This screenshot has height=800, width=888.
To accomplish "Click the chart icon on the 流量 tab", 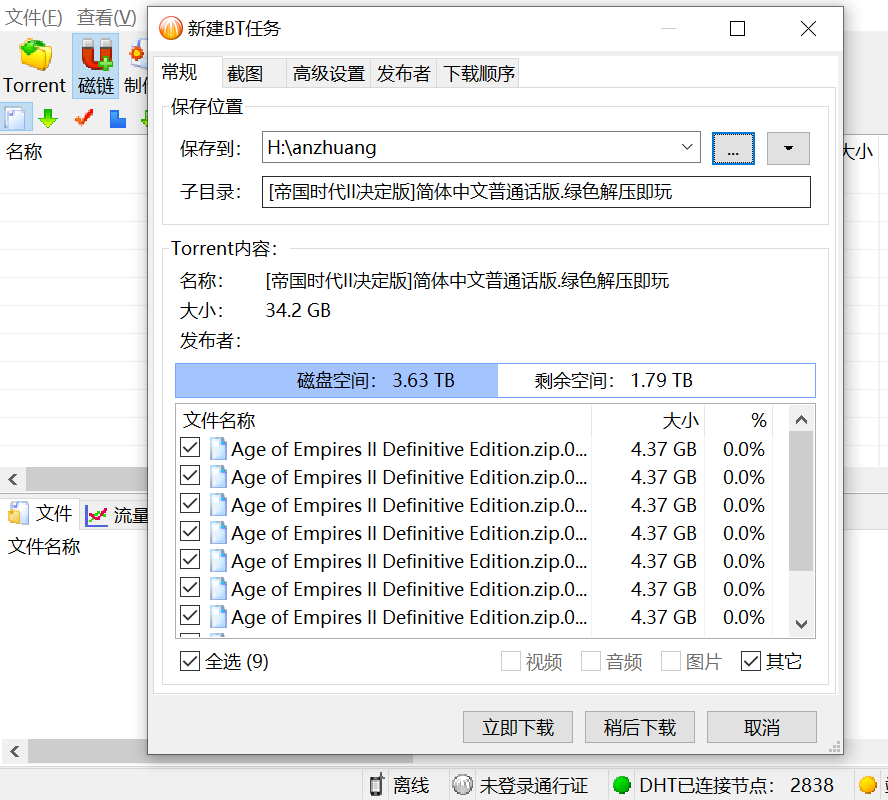I will click(x=96, y=515).
